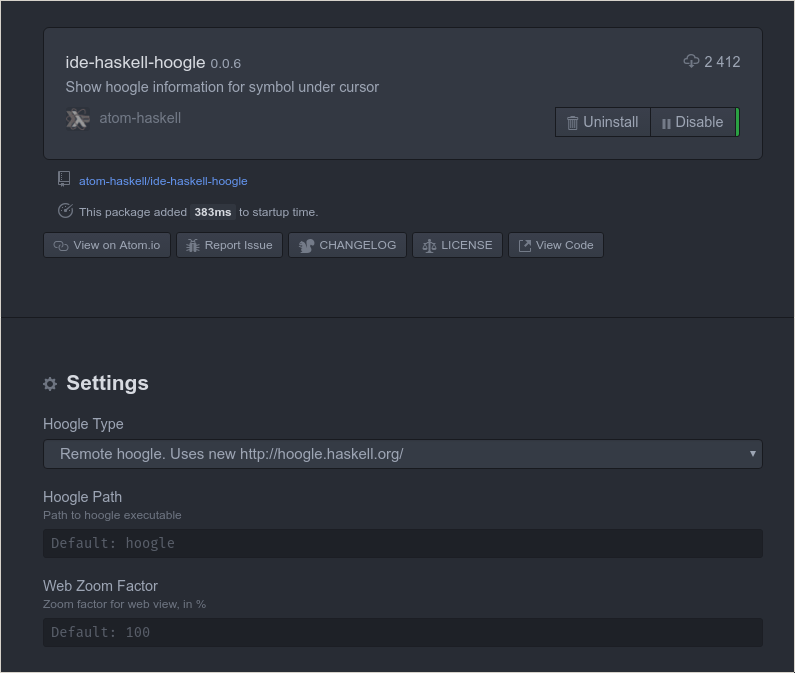Click the Uninstall package button

602,122
